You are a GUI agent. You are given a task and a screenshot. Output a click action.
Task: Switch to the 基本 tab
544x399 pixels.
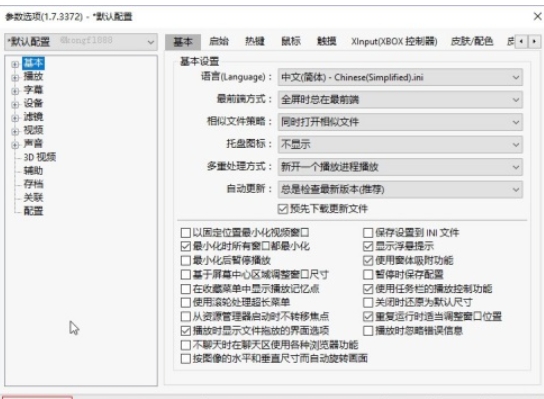(x=183, y=42)
